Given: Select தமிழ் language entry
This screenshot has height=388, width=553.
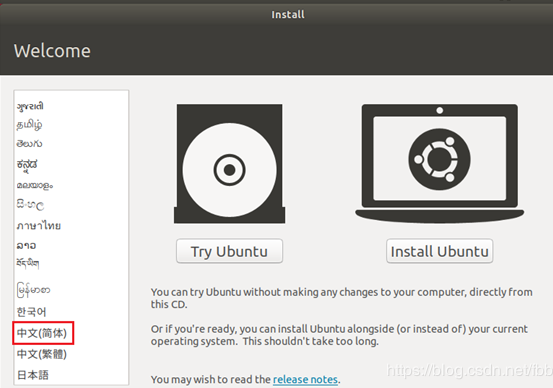Looking at the screenshot, I should pyautogui.click(x=29, y=125).
